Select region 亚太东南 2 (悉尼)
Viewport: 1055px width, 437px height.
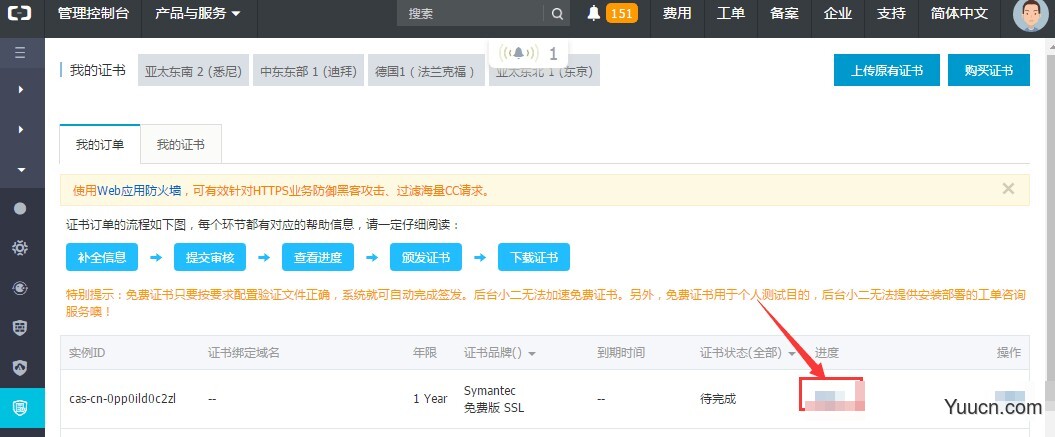tap(193, 71)
